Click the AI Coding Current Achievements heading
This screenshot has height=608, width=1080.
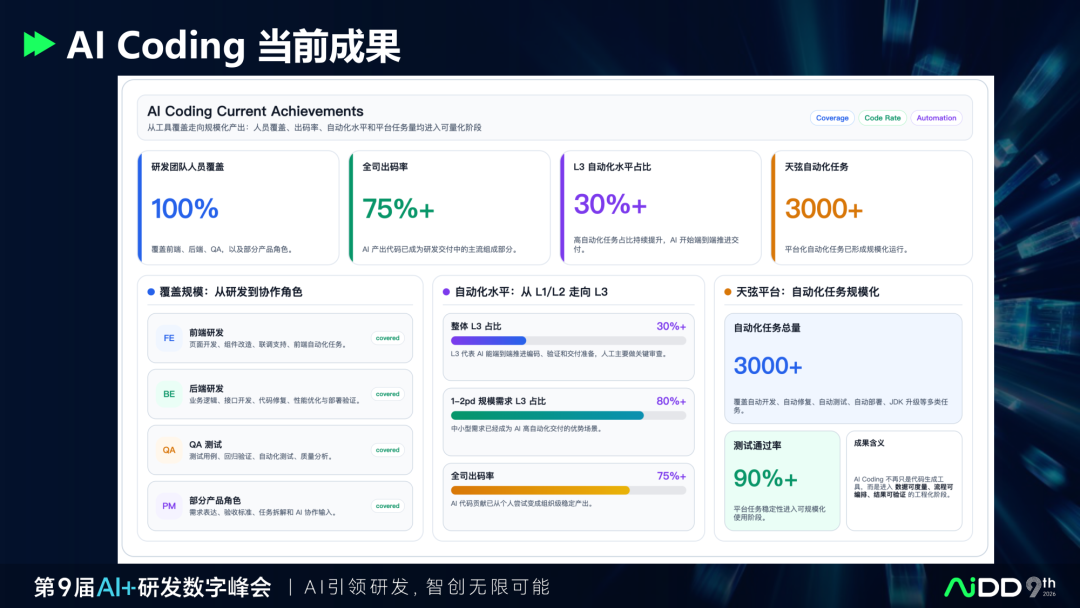255,111
